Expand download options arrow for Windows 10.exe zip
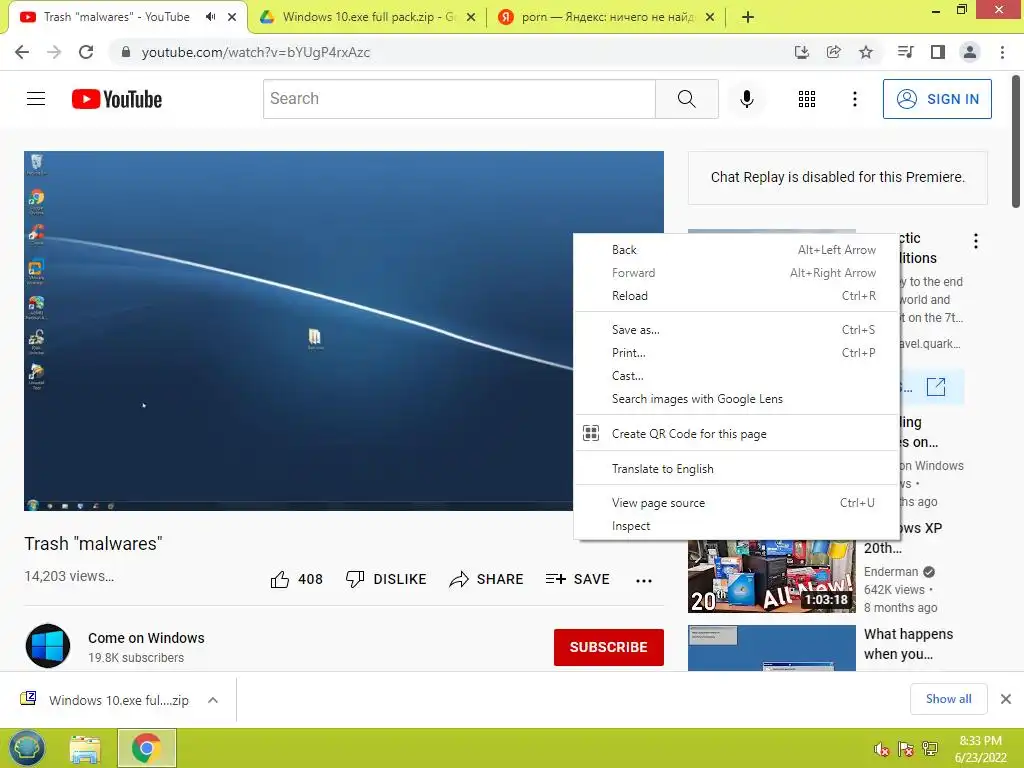Image resolution: width=1024 pixels, height=768 pixels. tap(213, 700)
